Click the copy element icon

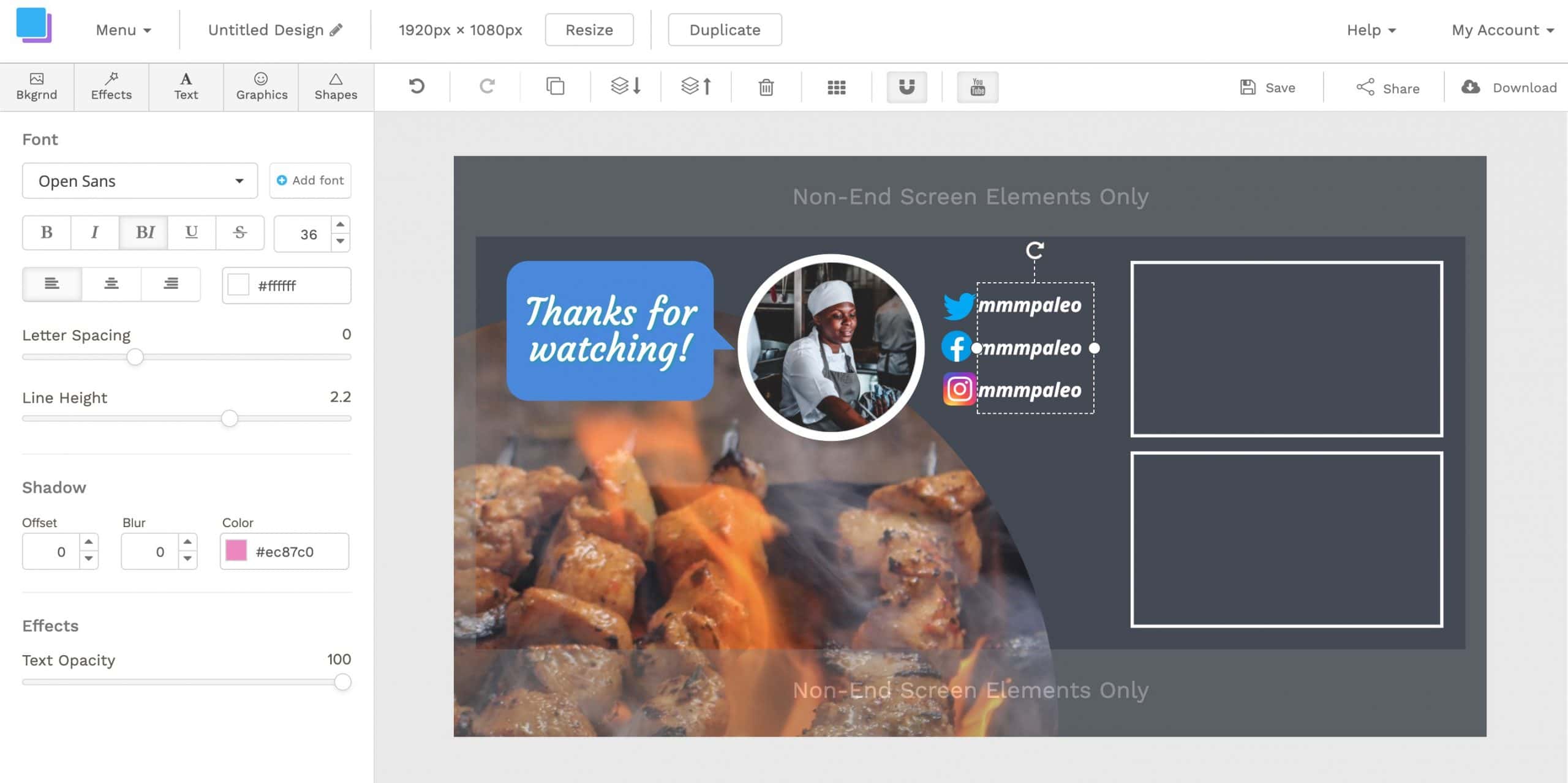point(555,86)
